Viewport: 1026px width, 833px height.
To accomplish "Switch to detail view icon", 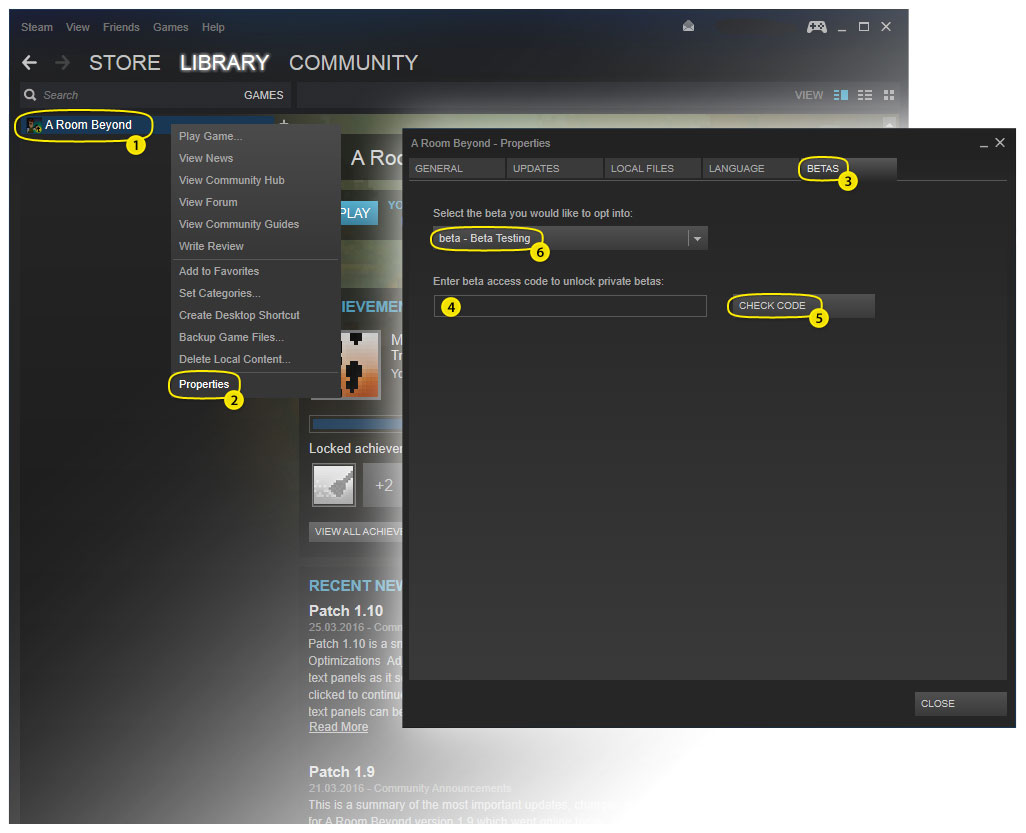I will [841, 95].
